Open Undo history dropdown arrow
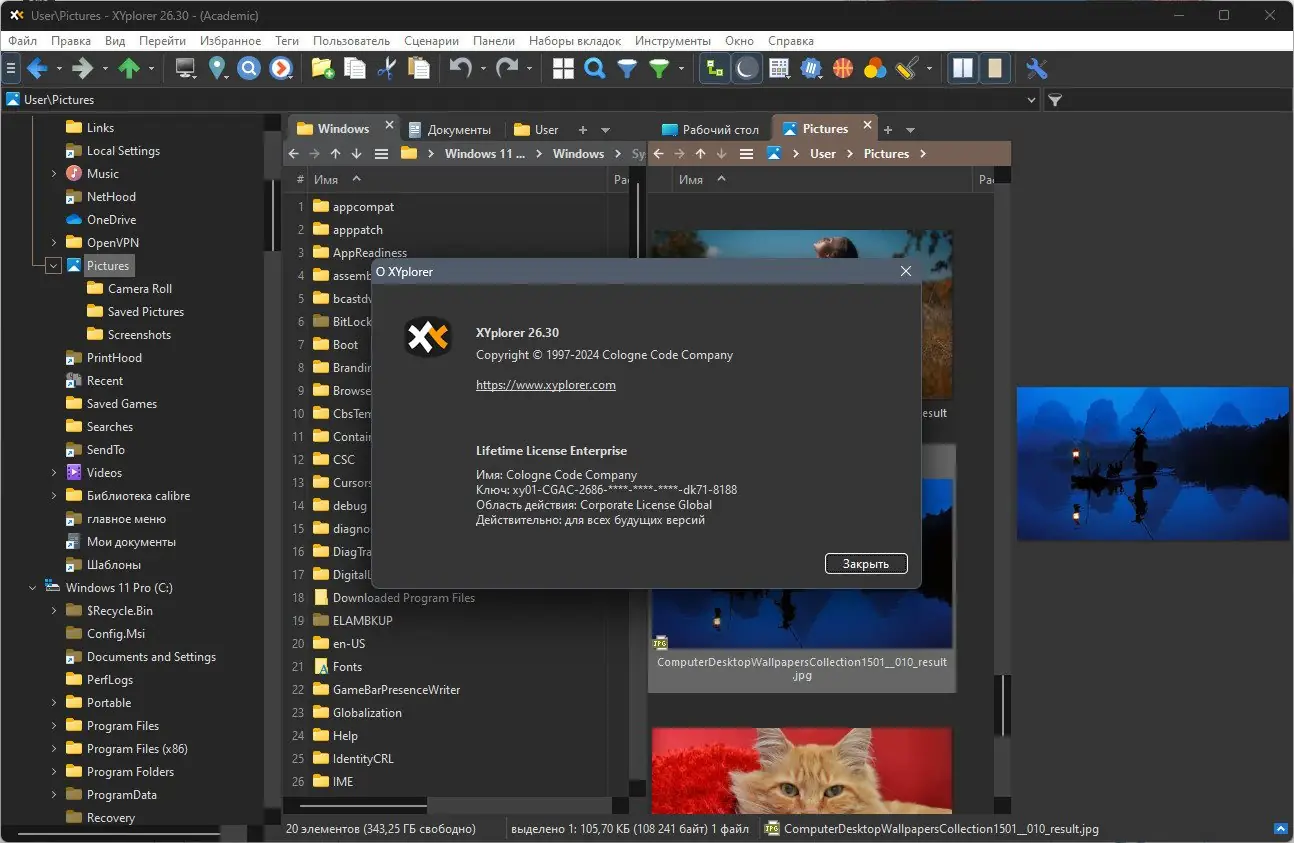The width and height of the screenshot is (1294, 843). [483, 69]
